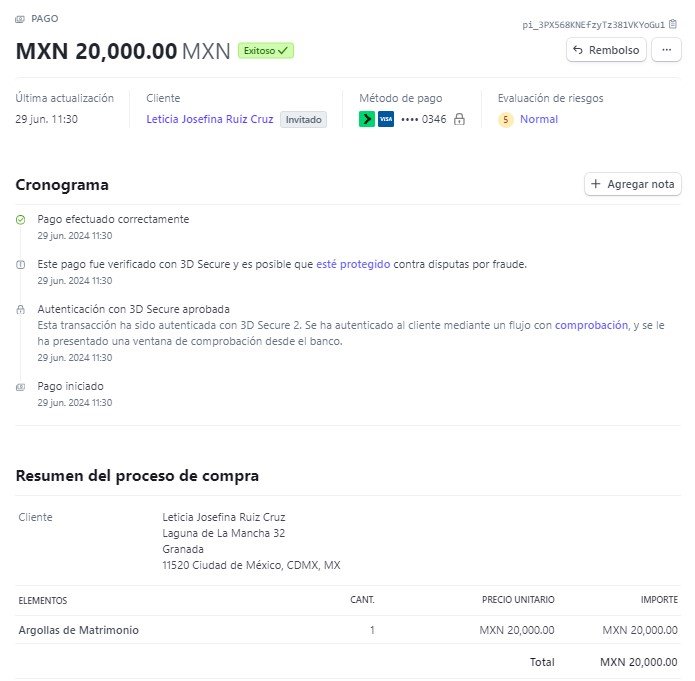This screenshot has height=681, width=695.
Task: Click the green check icon for Pago efectuado
Action: pos(20,219)
